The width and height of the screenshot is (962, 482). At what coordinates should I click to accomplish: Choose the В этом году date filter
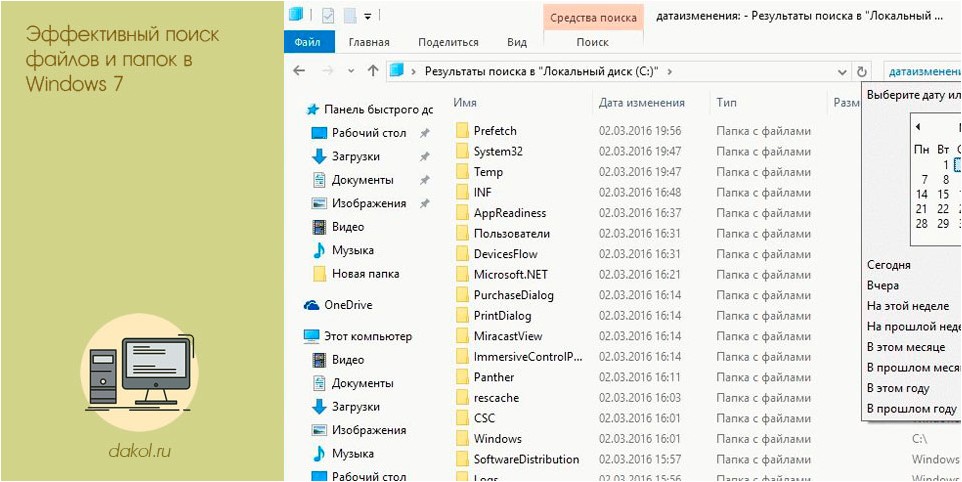(898, 388)
